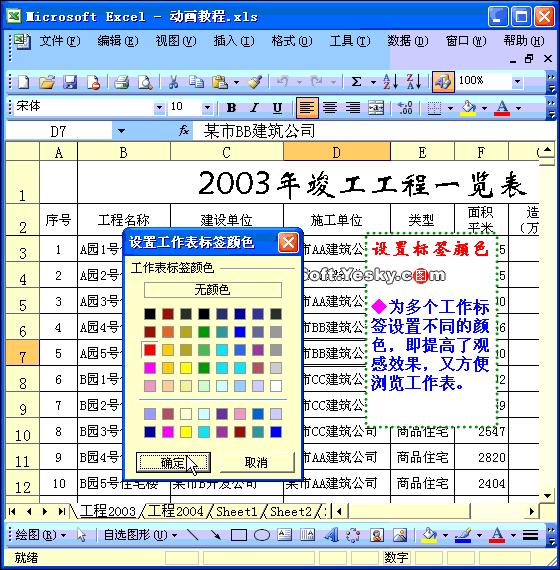Toggle Center alignment
Image resolution: width=560 pixels, height=570 pixels.
[x=330, y=108]
